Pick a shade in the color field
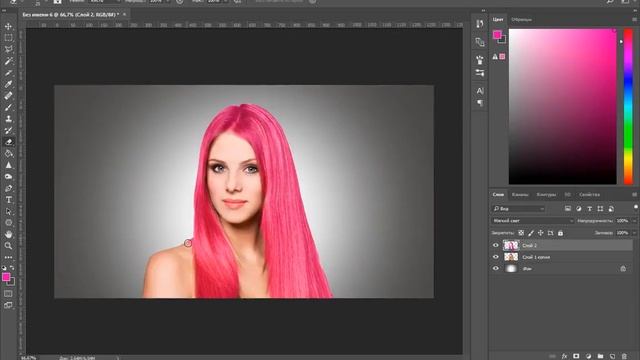The height and width of the screenshot is (360, 640). tap(562, 106)
